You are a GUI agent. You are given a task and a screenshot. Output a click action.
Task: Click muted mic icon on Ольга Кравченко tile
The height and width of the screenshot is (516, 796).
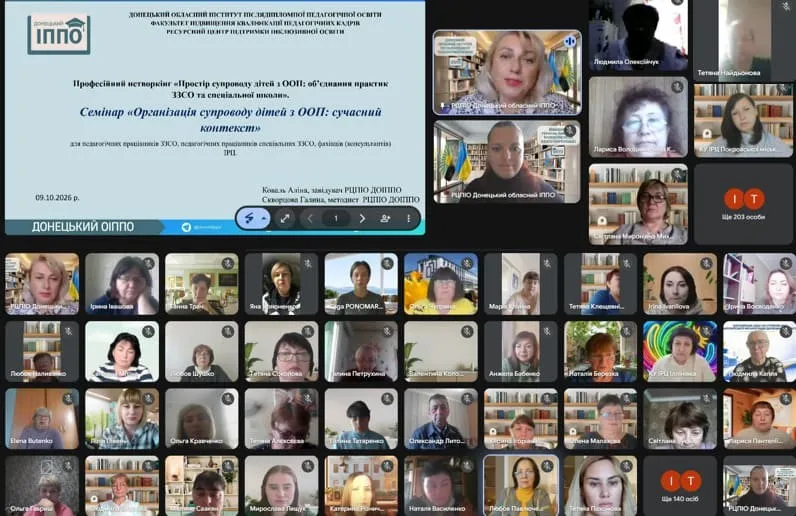pyautogui.click(x=228, y=399)
